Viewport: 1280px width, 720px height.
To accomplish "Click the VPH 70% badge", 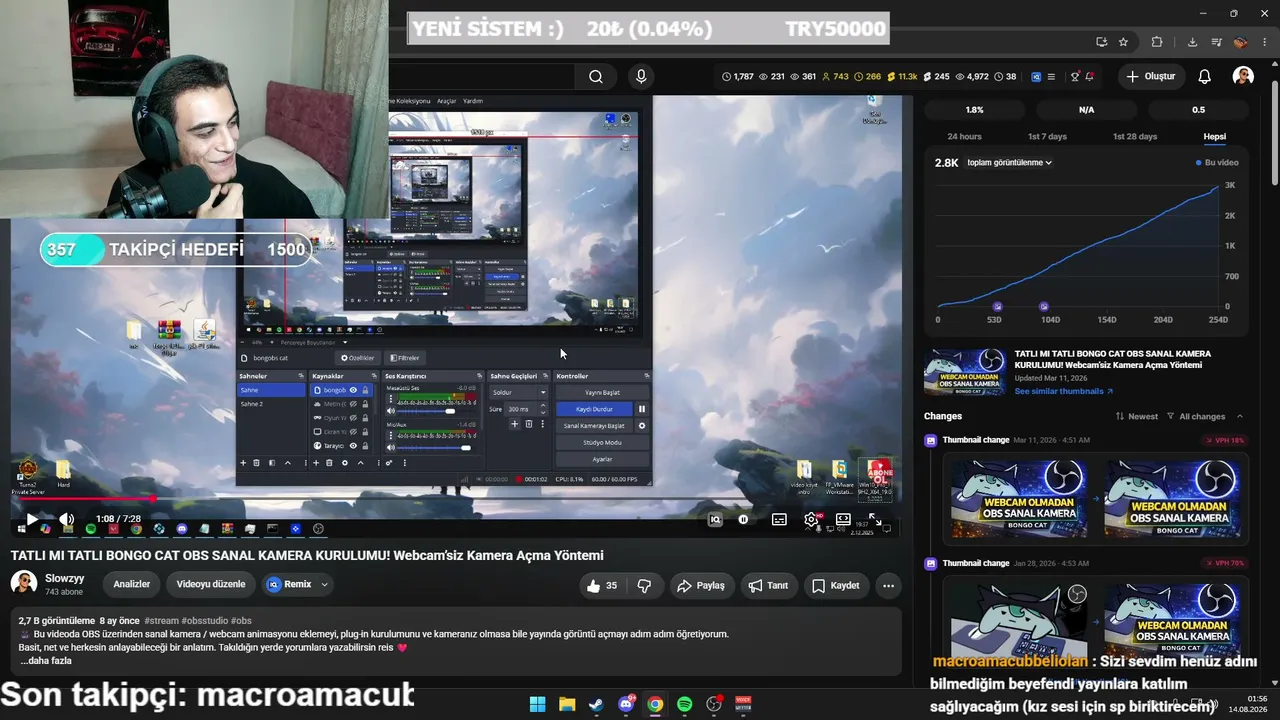I will pos(1224,564).
